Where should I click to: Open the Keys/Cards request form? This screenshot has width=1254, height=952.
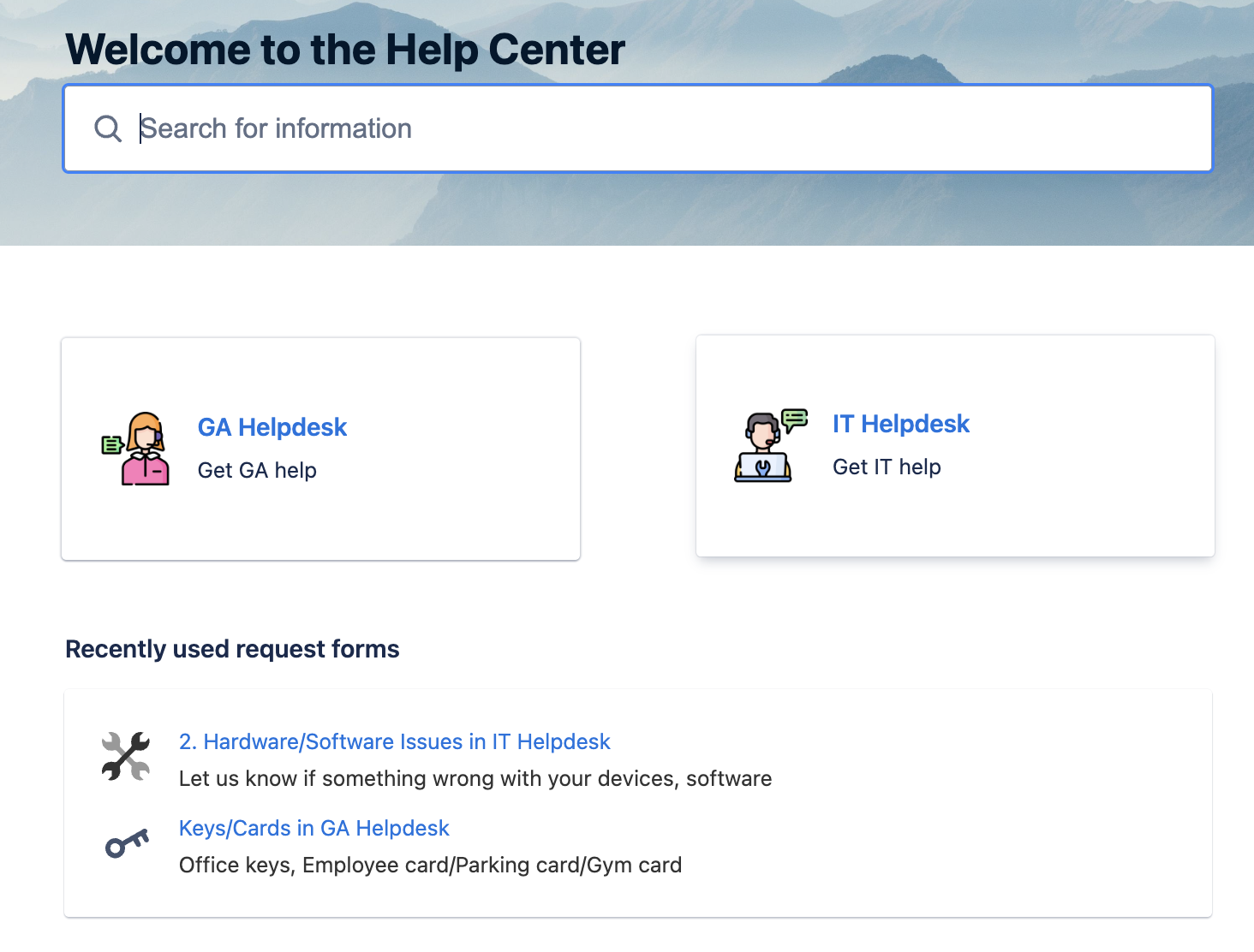pyautogui.click(x=313, y=828)
